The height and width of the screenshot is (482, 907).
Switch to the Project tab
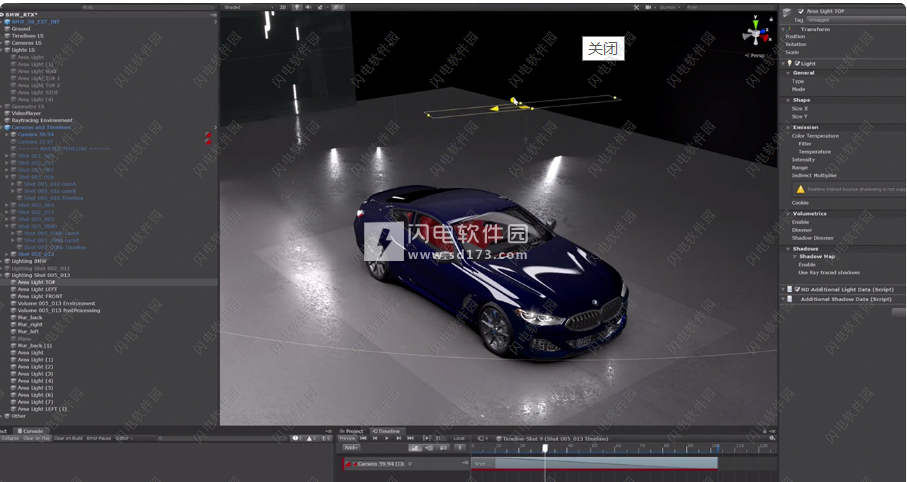[x=352, y=431]
